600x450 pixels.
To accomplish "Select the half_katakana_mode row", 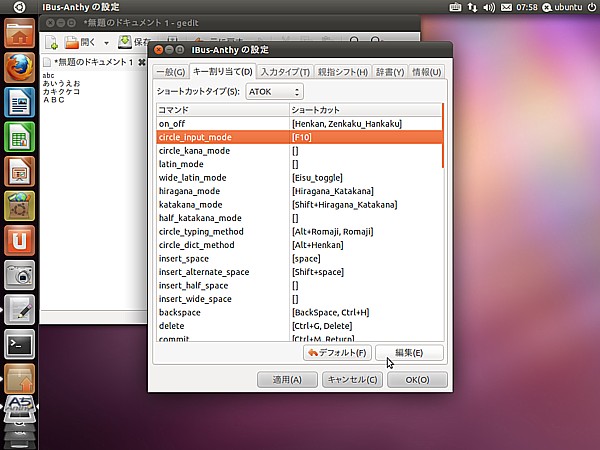I will tap(299, 218).
